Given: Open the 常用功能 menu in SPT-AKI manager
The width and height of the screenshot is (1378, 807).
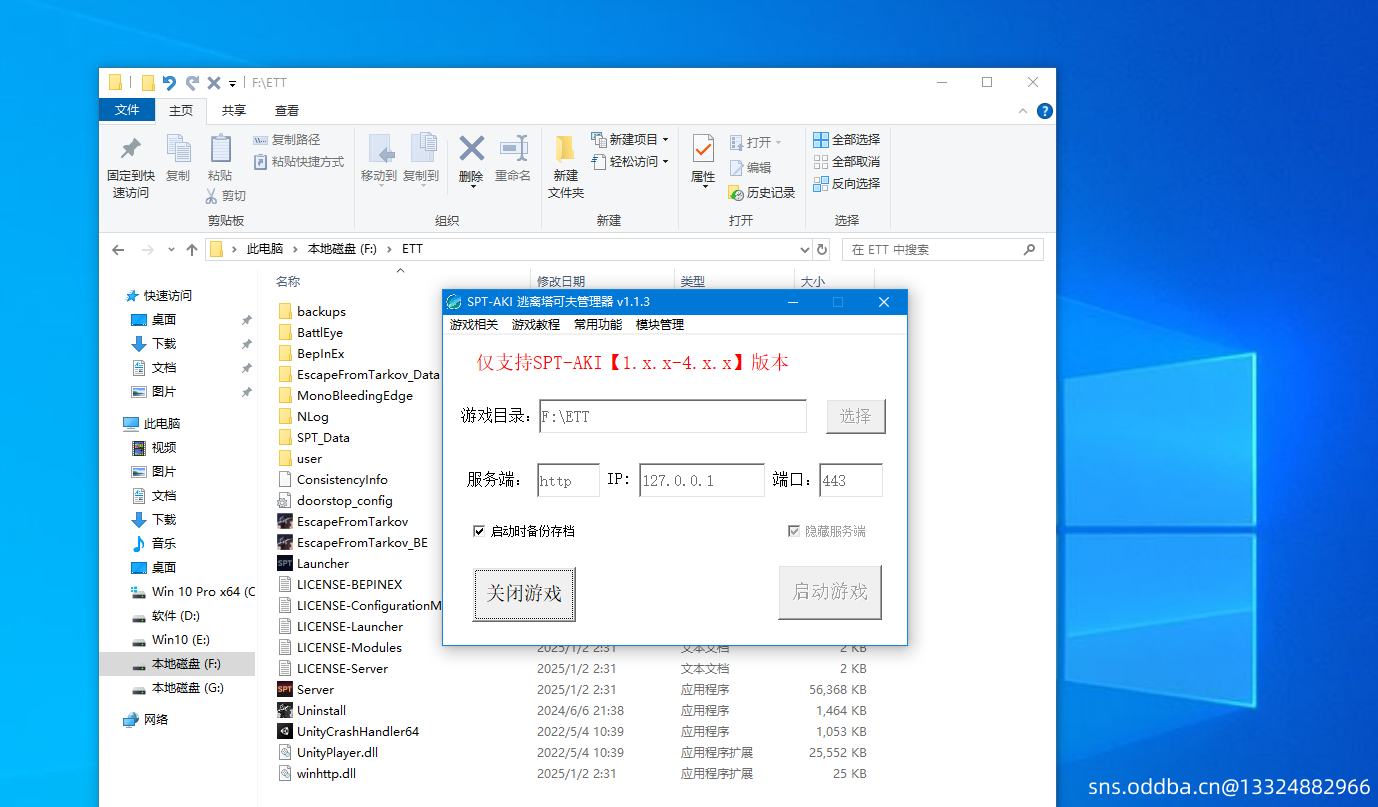Looking at the screenshot, I should click(x=598, y=325).
